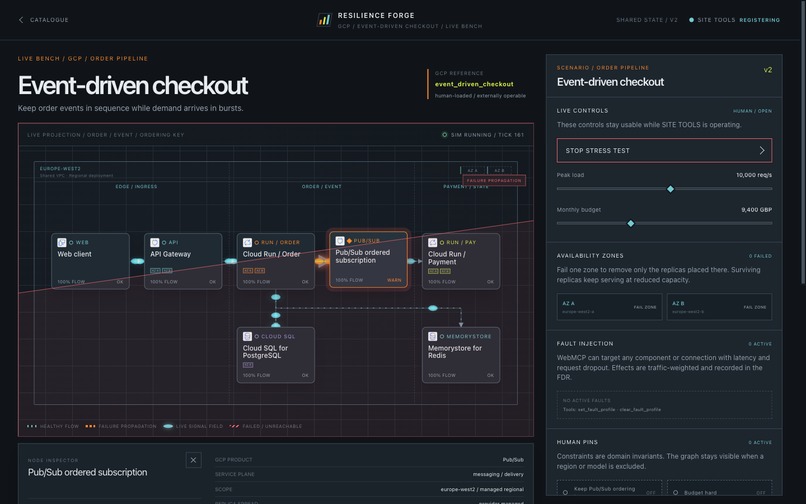Click the Pub/Sub orange diamond status marker
This screenshot has width=806, height=504.
click(x=350, y=241)
